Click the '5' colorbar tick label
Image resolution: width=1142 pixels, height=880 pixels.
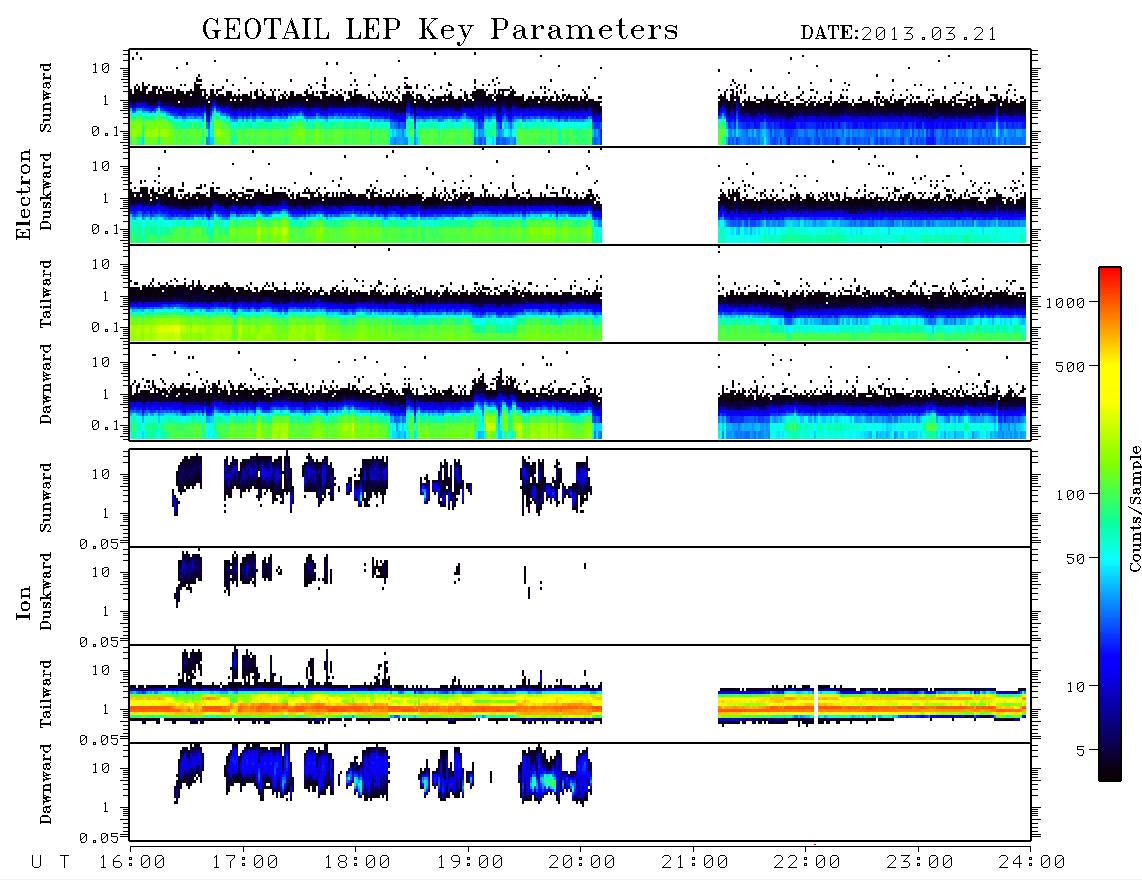tap(1081, 750)
